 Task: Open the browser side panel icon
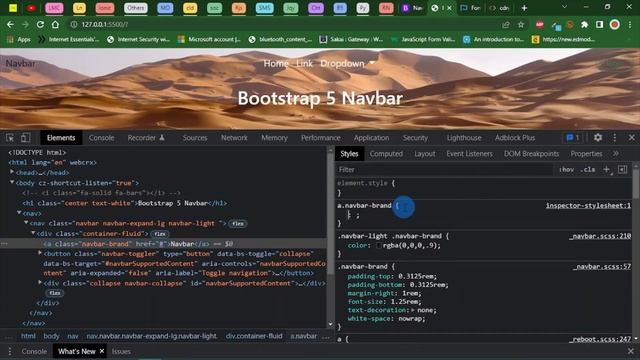point(599,24)
